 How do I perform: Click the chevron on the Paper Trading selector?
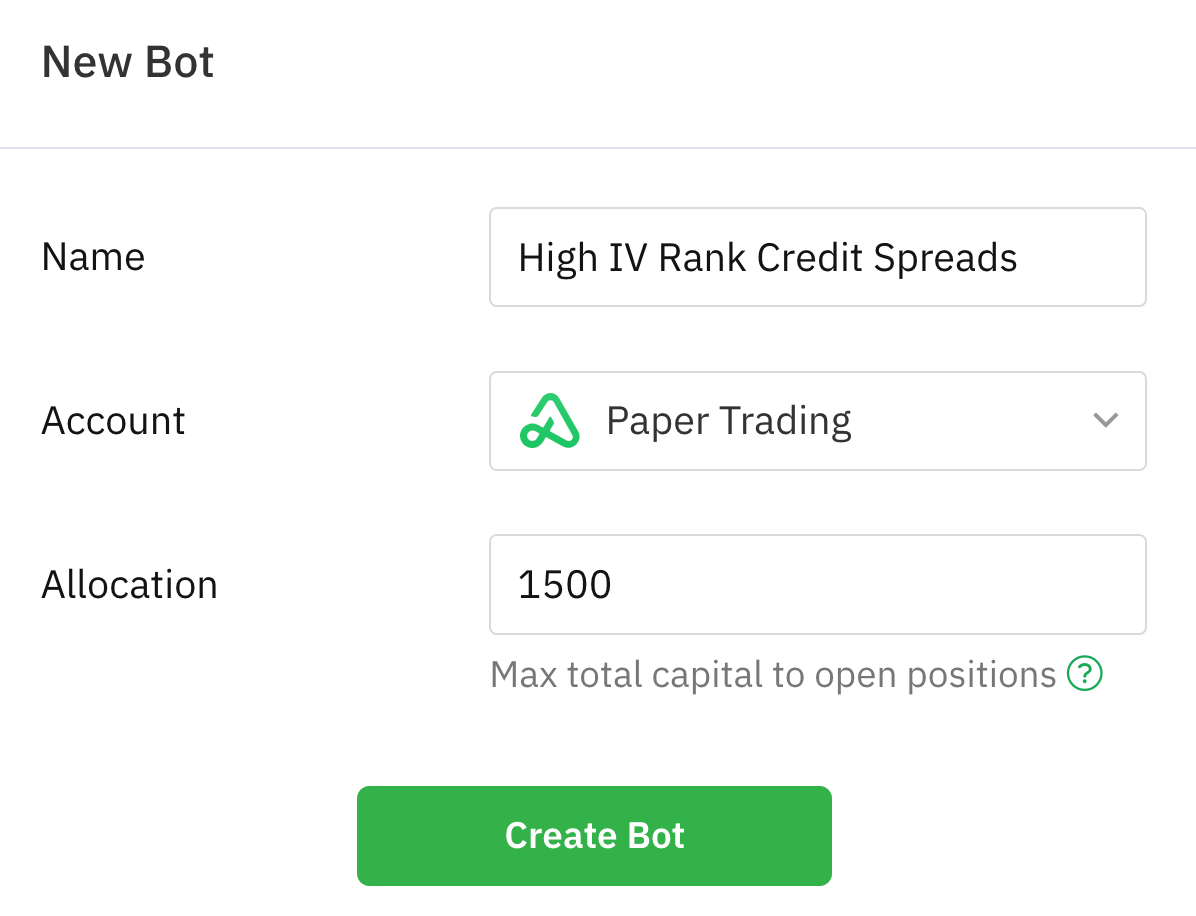(1105, 420)
